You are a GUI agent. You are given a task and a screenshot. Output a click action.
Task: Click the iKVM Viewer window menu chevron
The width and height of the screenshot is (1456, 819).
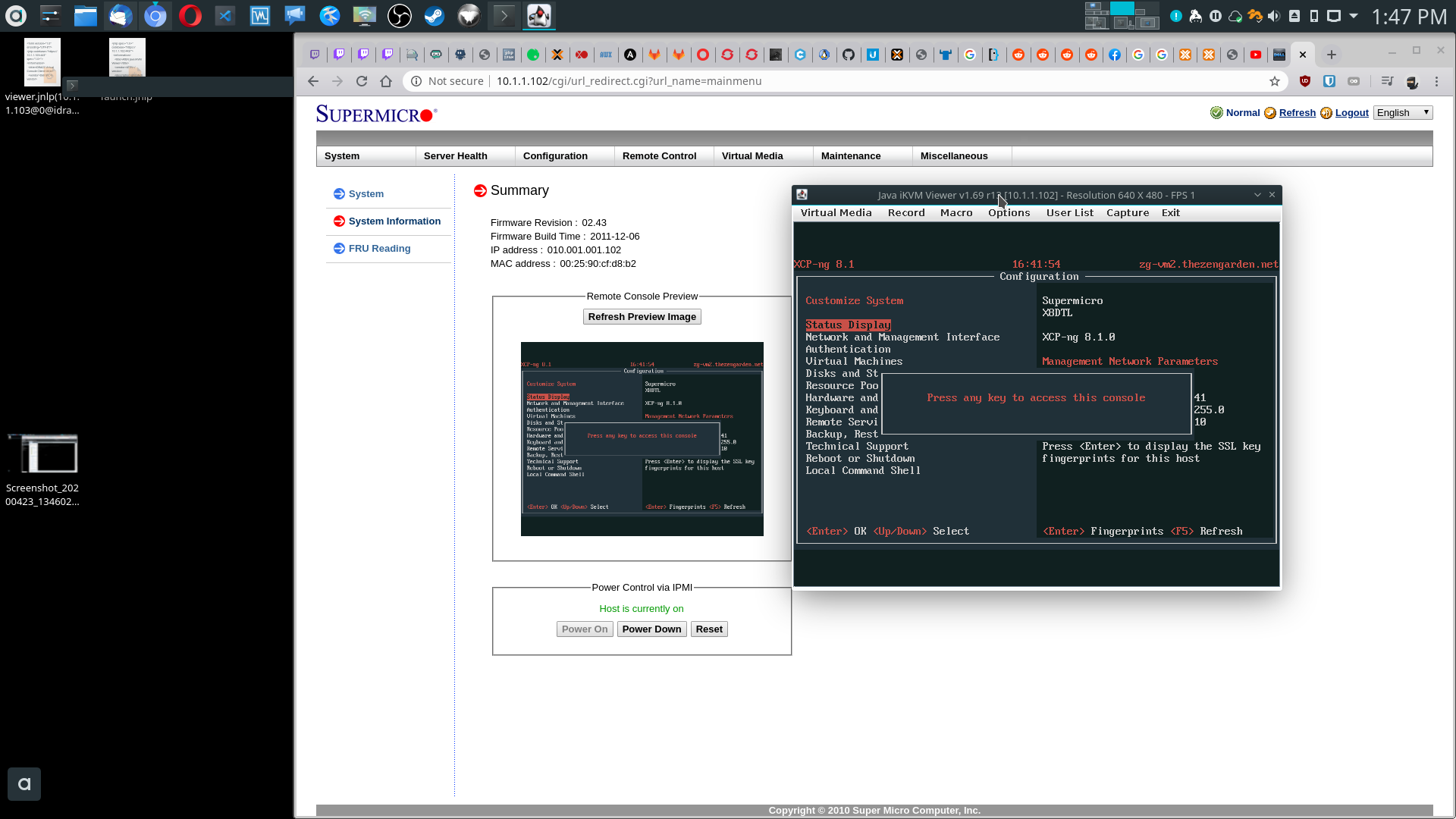point(1257,195)
